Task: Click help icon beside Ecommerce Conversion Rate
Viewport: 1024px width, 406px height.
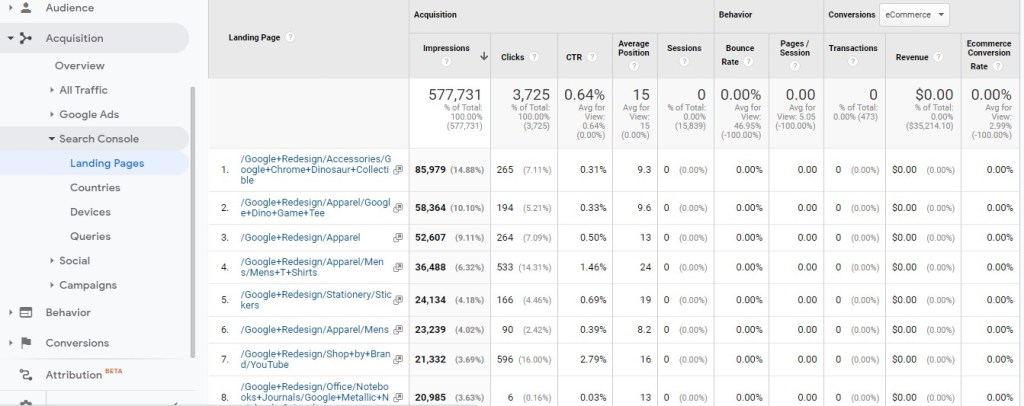Action: [x=997, y=66]
